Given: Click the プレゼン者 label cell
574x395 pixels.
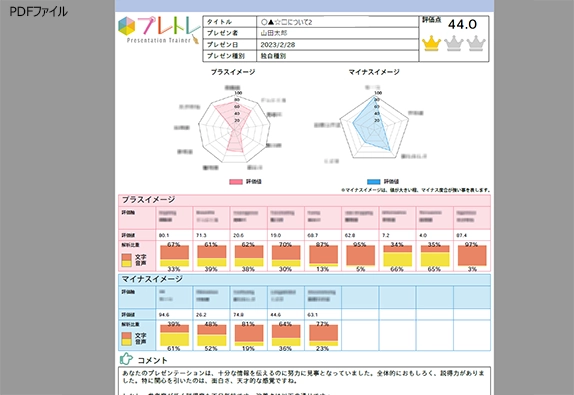Looking at the screenshot, I should click(230, 33).
